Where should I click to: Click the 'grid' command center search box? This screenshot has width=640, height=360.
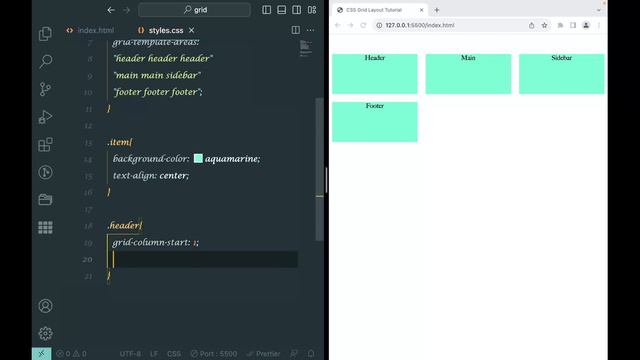pos(194,10)
